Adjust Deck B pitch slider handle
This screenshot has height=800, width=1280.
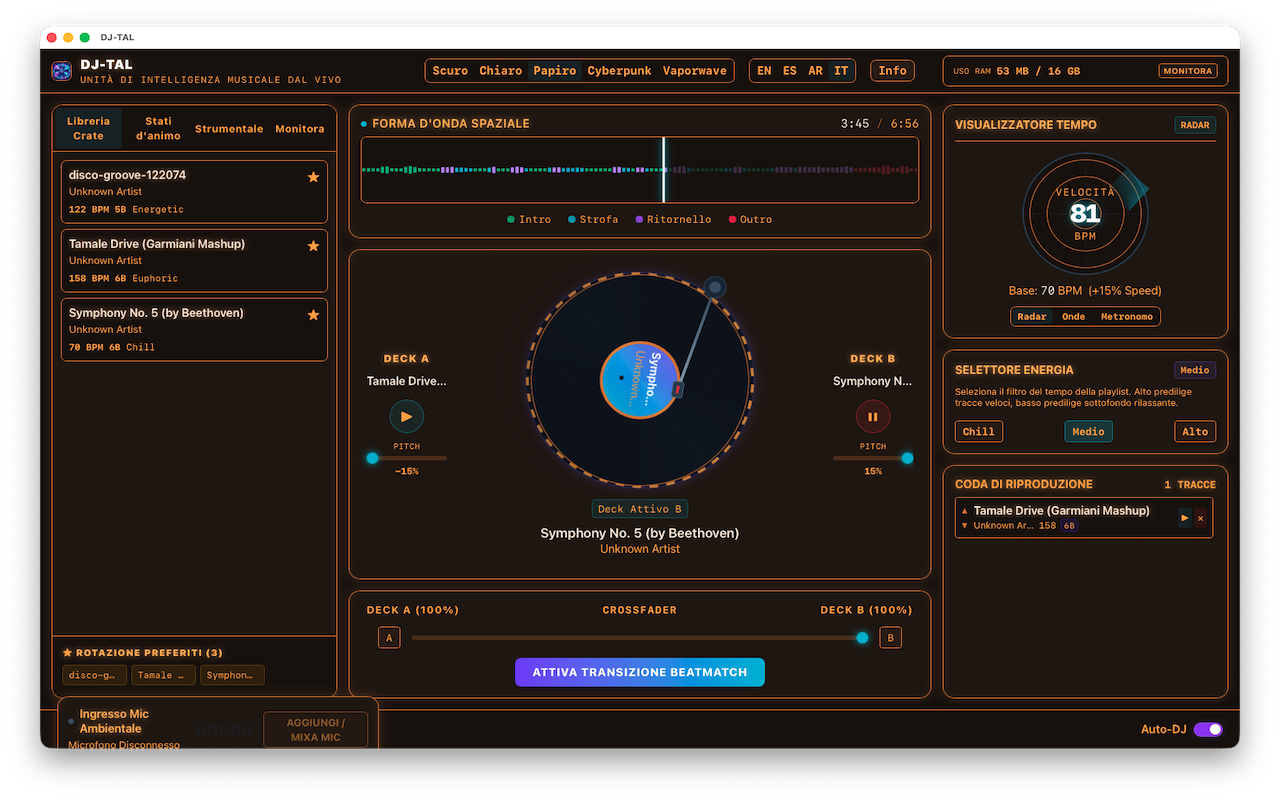[907, 458]
